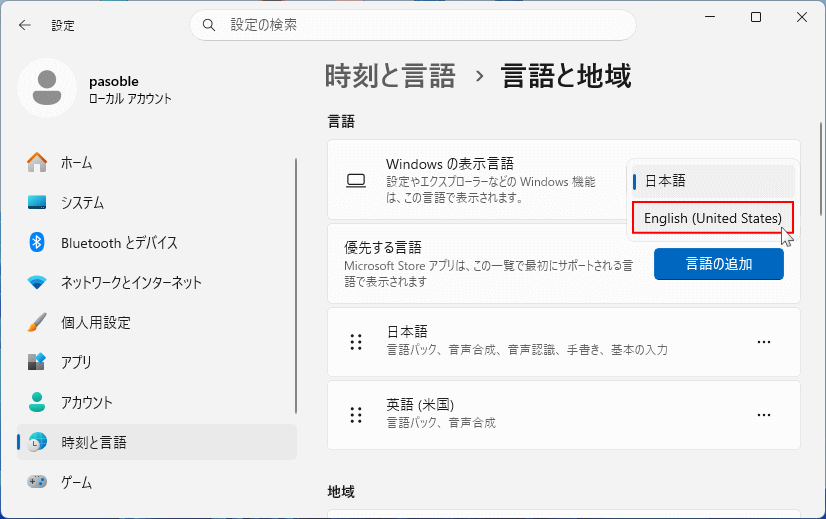826x519 pixels.
Task: Click the 個人用設定 paintbrush icon
Action: tap(37, 322)
